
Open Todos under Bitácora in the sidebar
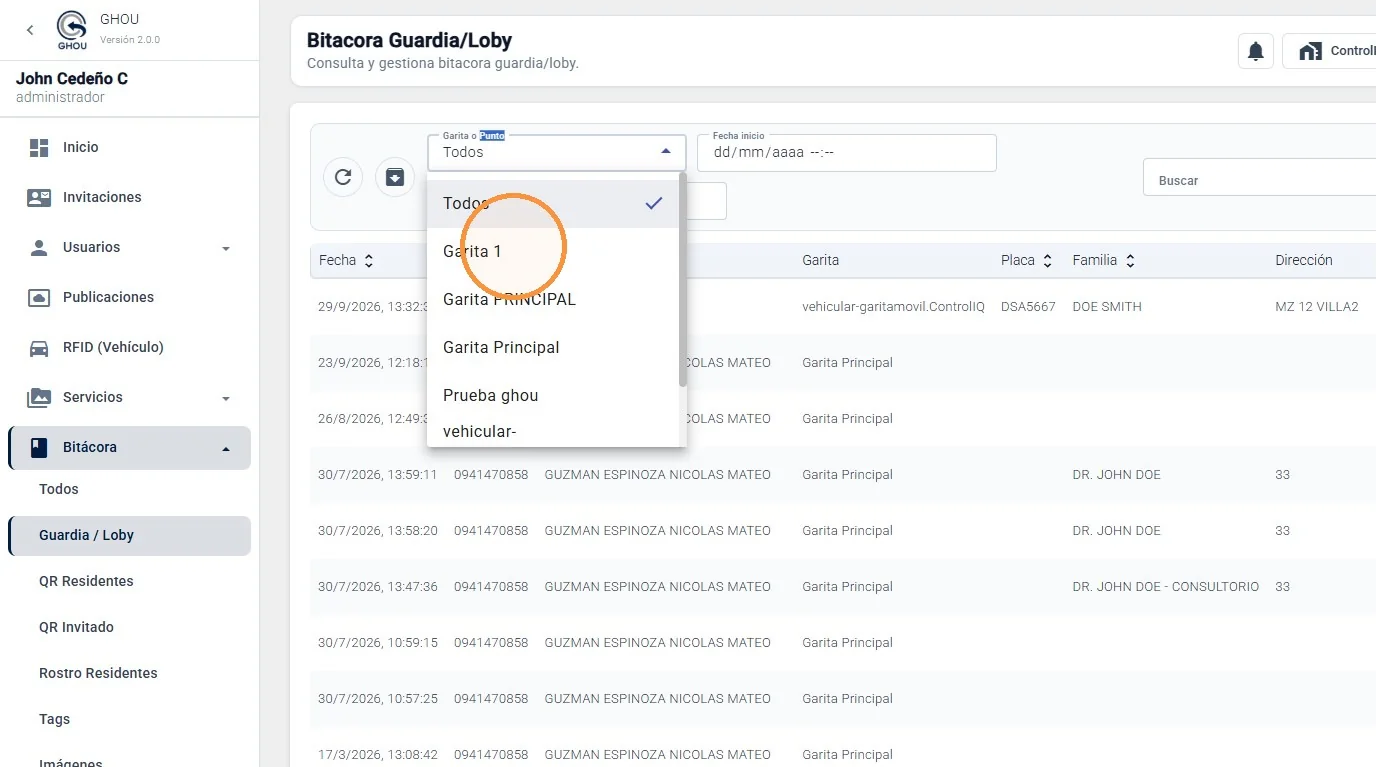[x=129, y=489]
